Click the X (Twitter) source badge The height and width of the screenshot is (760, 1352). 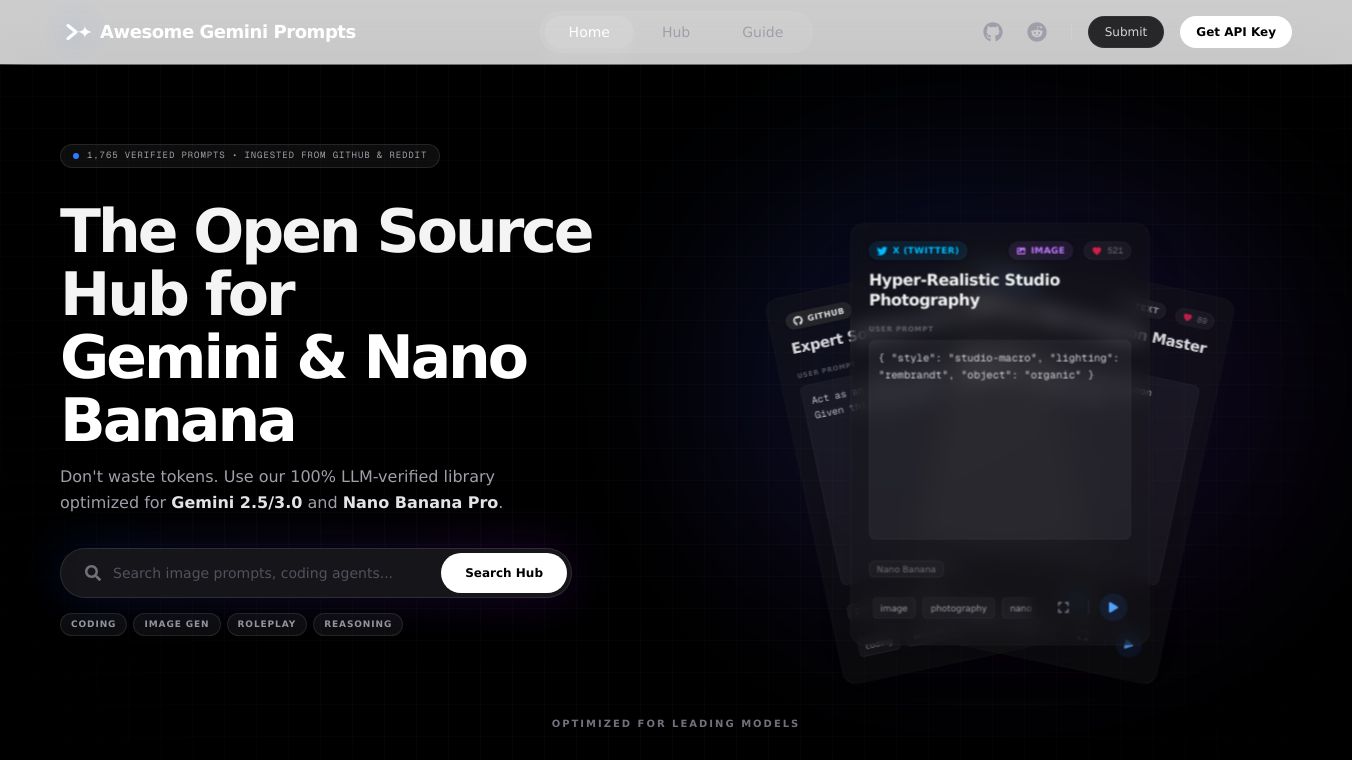917,250
